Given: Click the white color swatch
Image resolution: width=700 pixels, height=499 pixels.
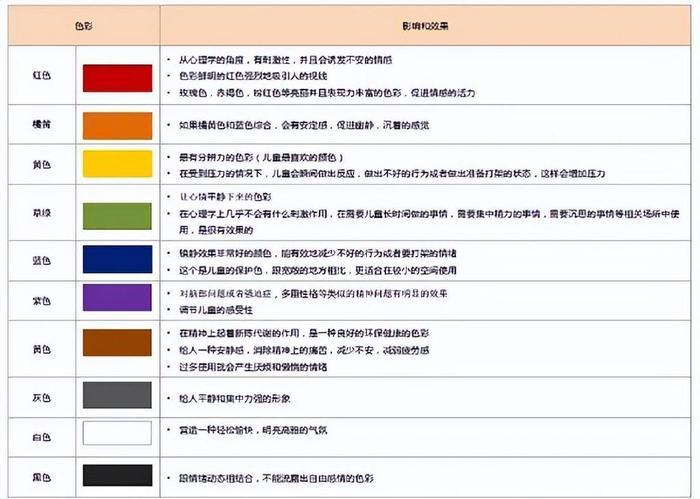Looking at the screenshot, I should [x=117, y=434].
